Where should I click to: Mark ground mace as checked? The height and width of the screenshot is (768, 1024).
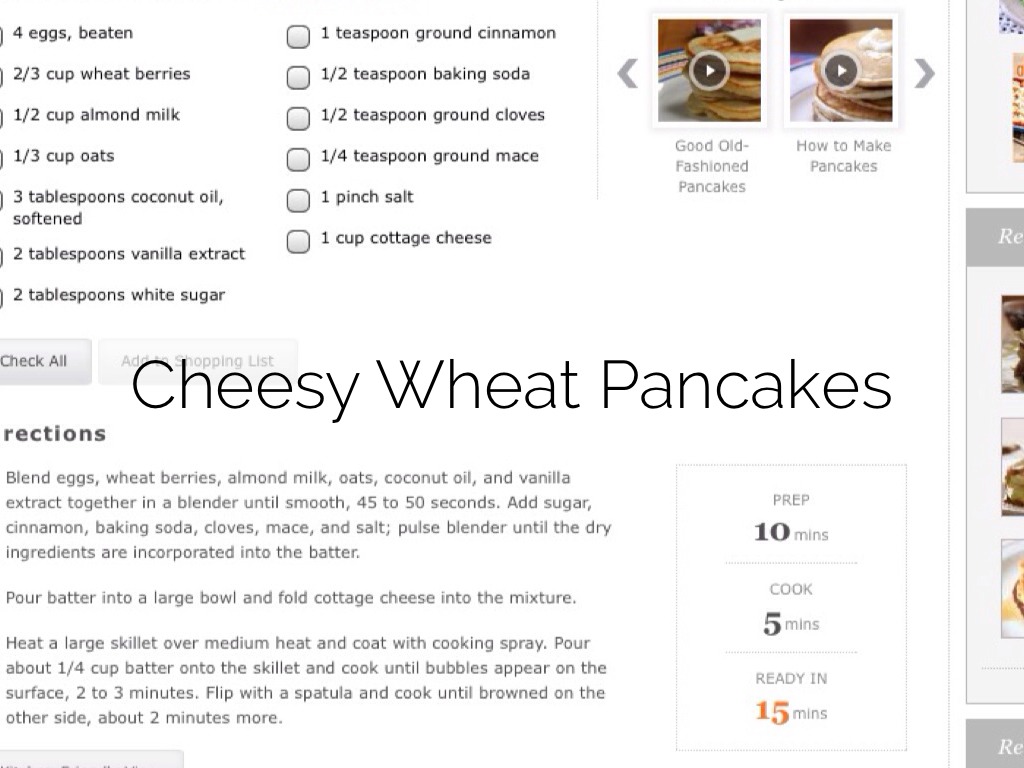298,159
